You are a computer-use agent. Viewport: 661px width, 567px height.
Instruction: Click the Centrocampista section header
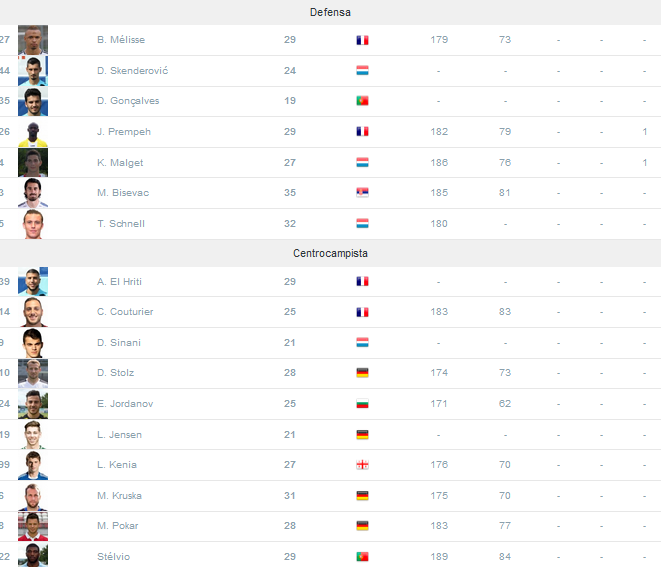(x=330, y=253)
